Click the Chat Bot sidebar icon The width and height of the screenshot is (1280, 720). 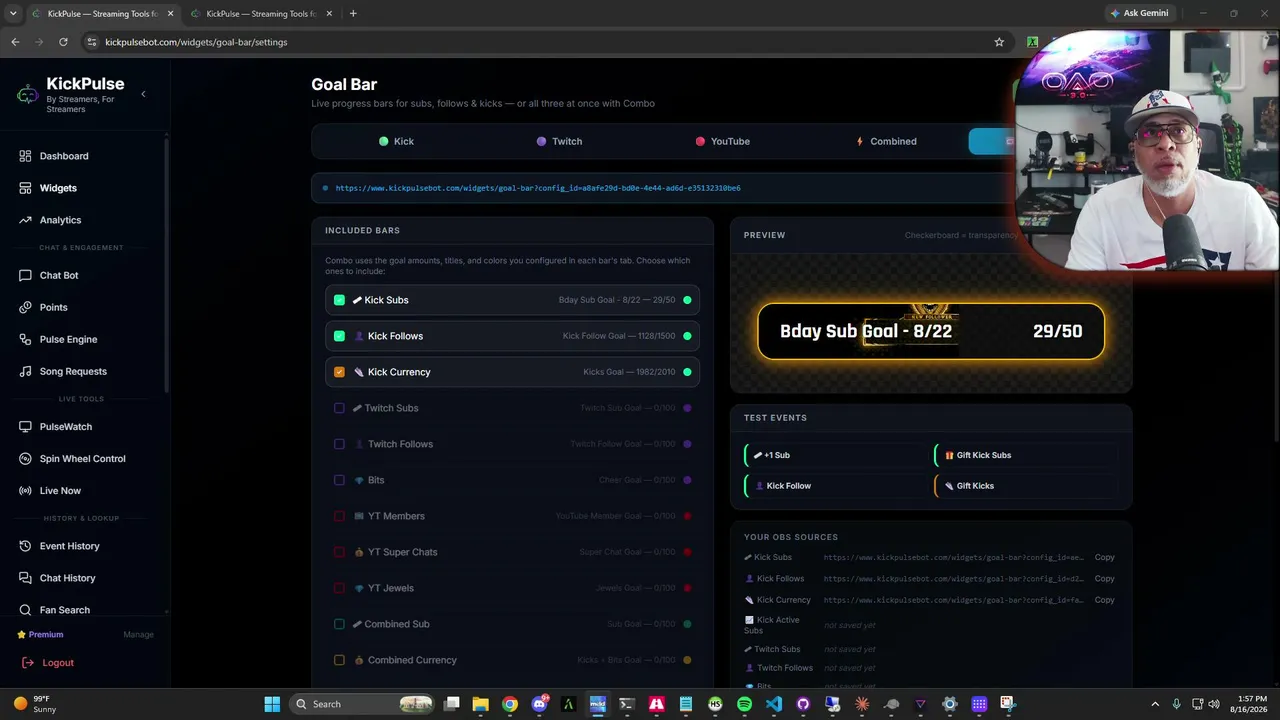[x=25, y=275]
